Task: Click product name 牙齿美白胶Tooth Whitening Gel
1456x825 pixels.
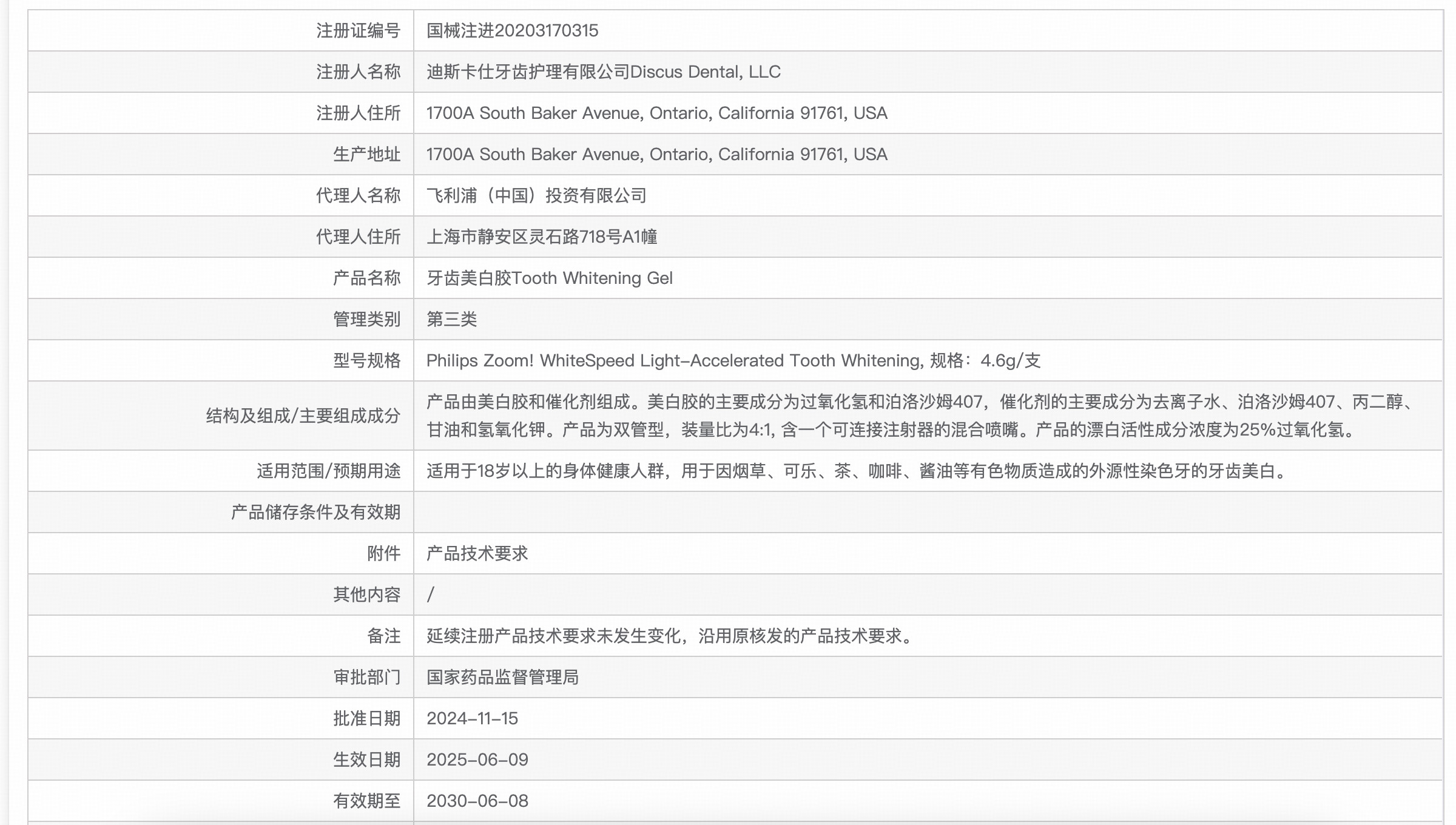Action: [x=549, y=278]
